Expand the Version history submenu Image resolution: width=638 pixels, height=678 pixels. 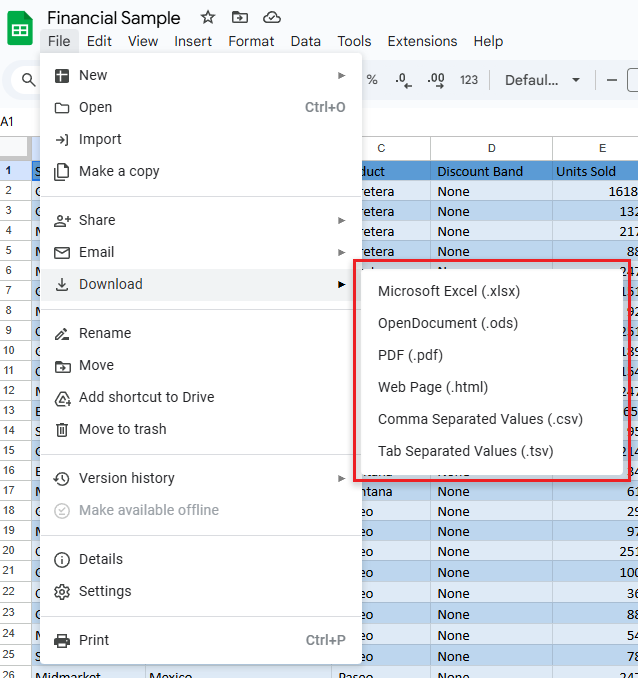pyautogui.click(x=201, y=478)
